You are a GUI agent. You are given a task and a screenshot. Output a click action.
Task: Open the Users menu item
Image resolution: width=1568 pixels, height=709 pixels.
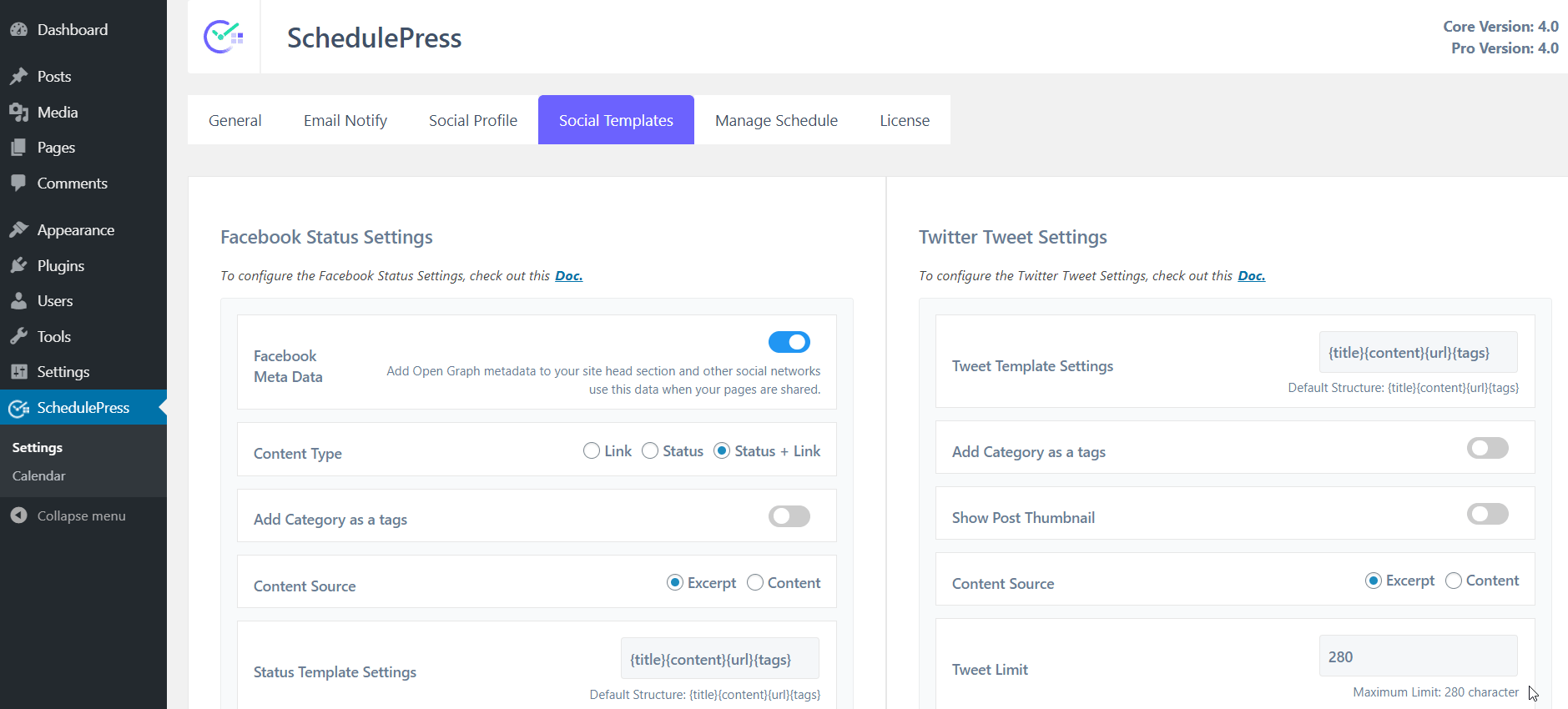83,301
